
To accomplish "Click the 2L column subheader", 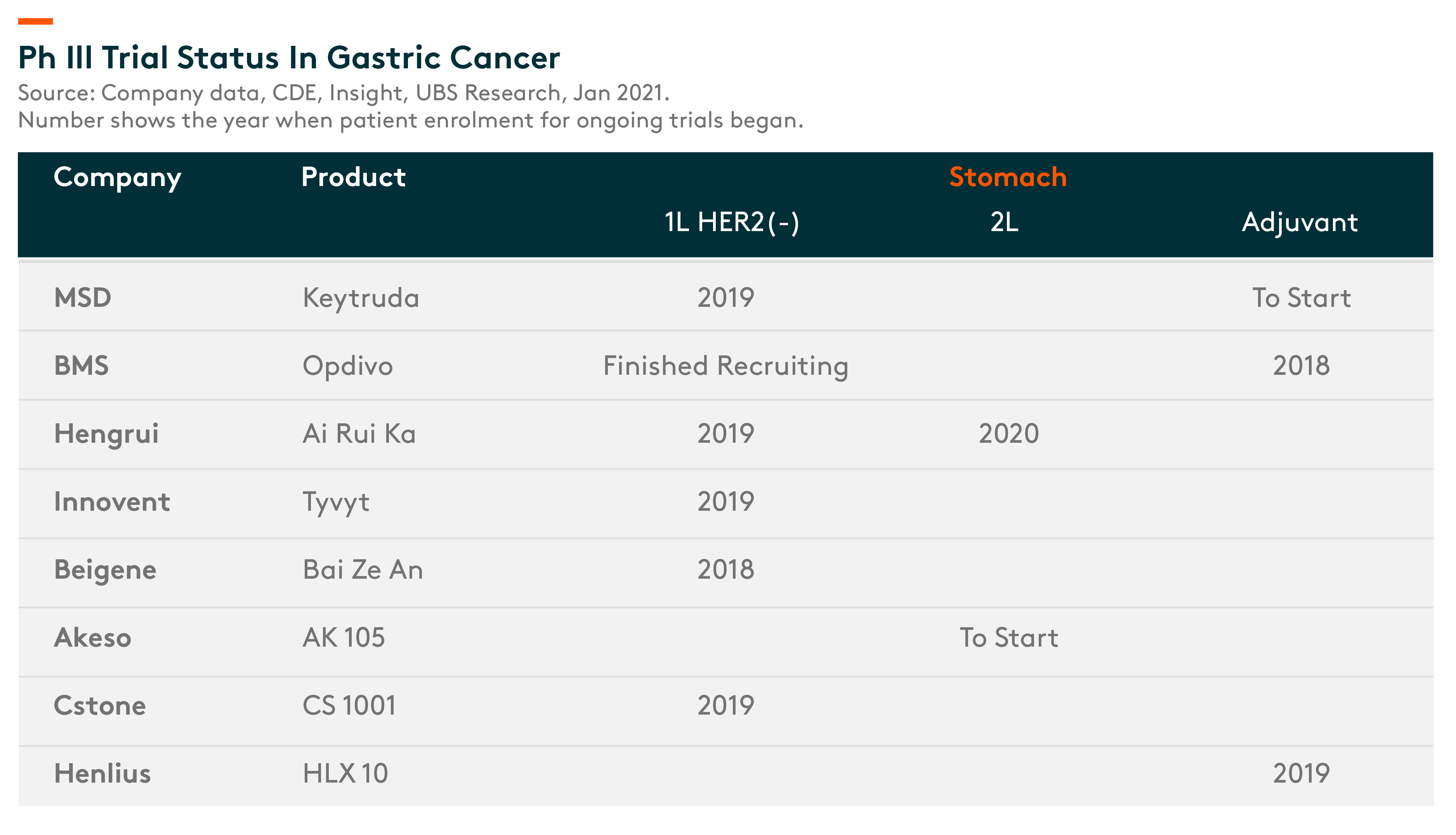I will click(1005, 222).
